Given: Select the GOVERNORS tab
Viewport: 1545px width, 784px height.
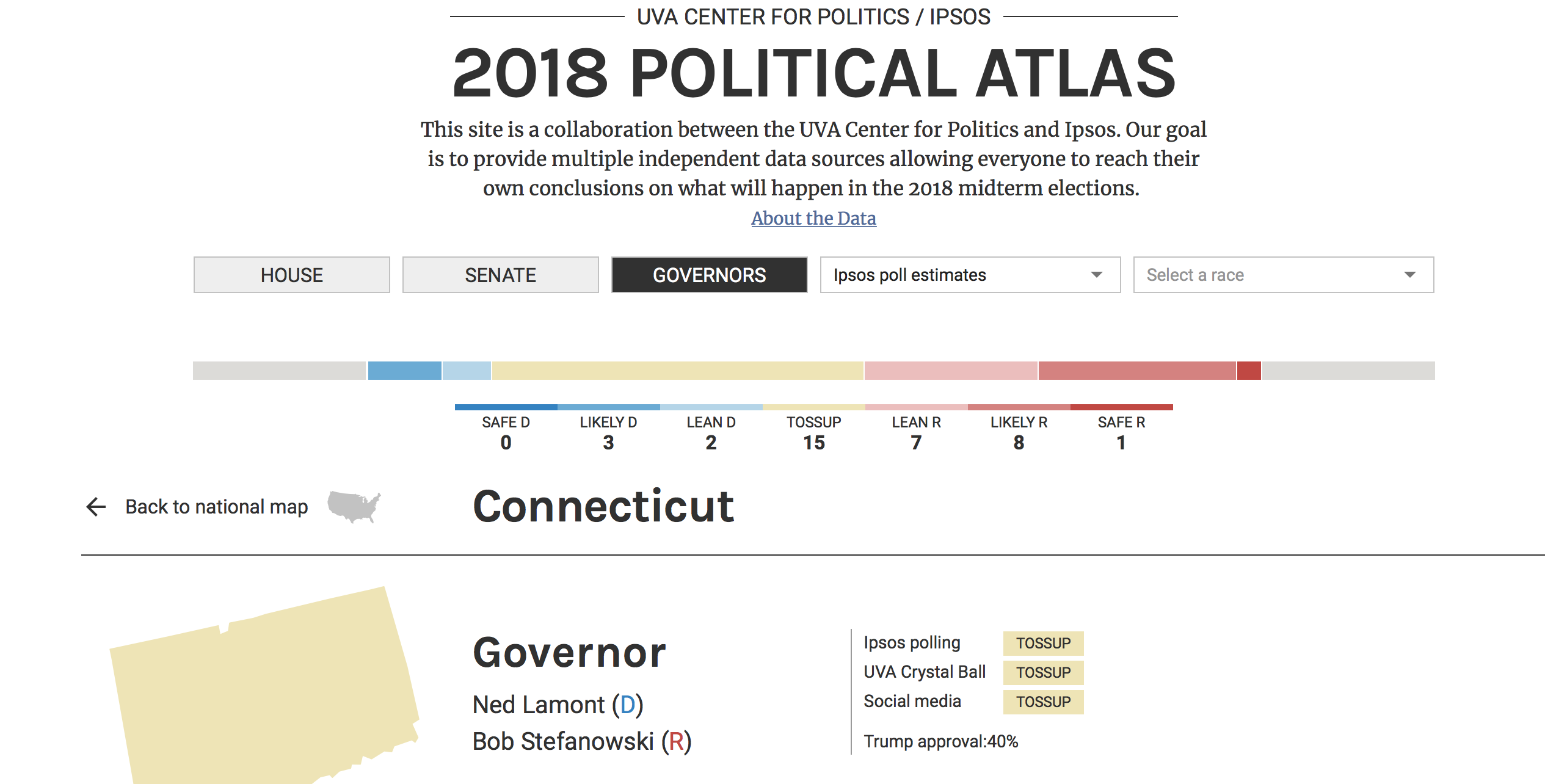Looking at the screenshot, I should coord(709,275).
